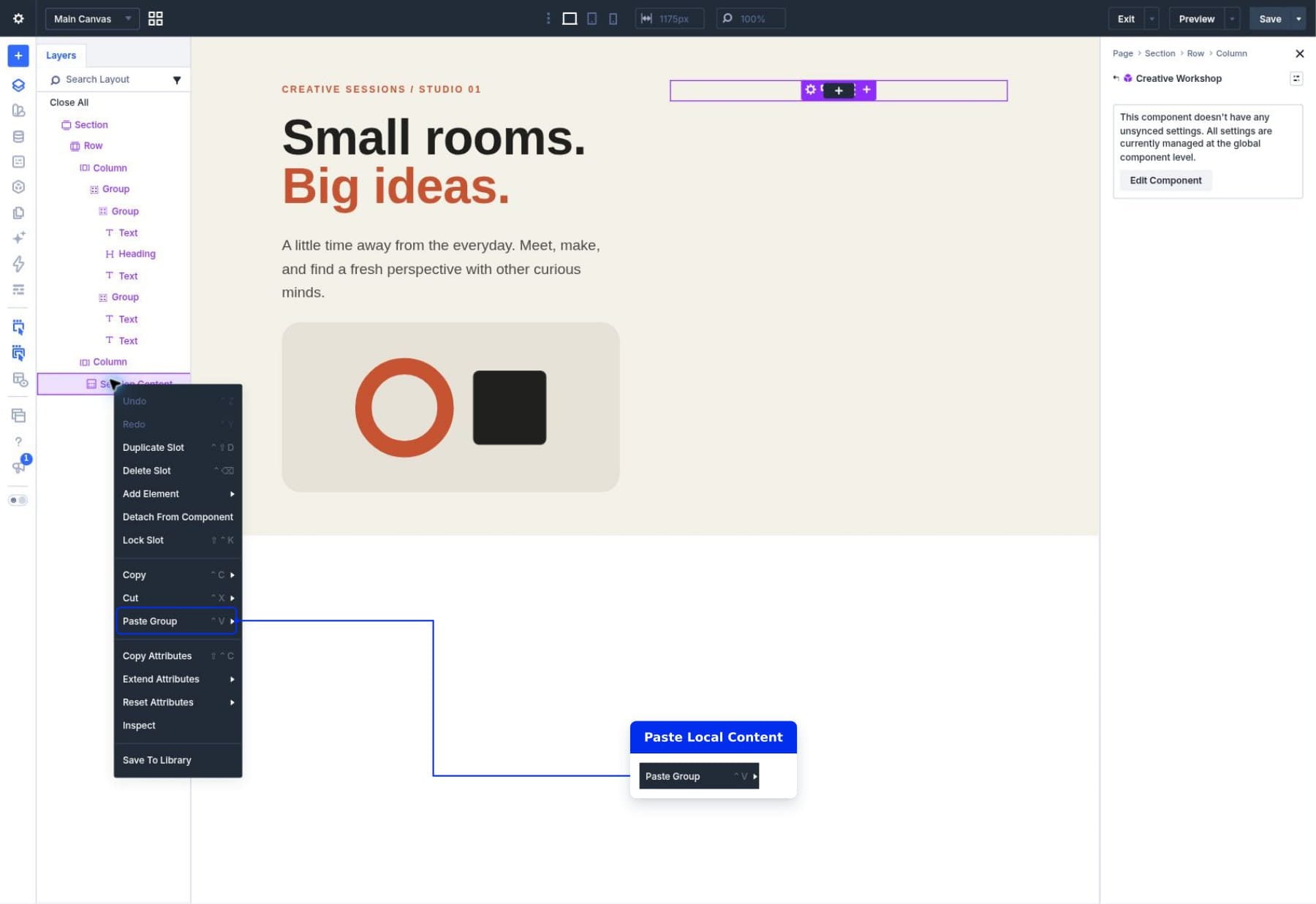Click the database cylinder icon in sidebar
The image size is (1316, 904).
tap(18, 137)
